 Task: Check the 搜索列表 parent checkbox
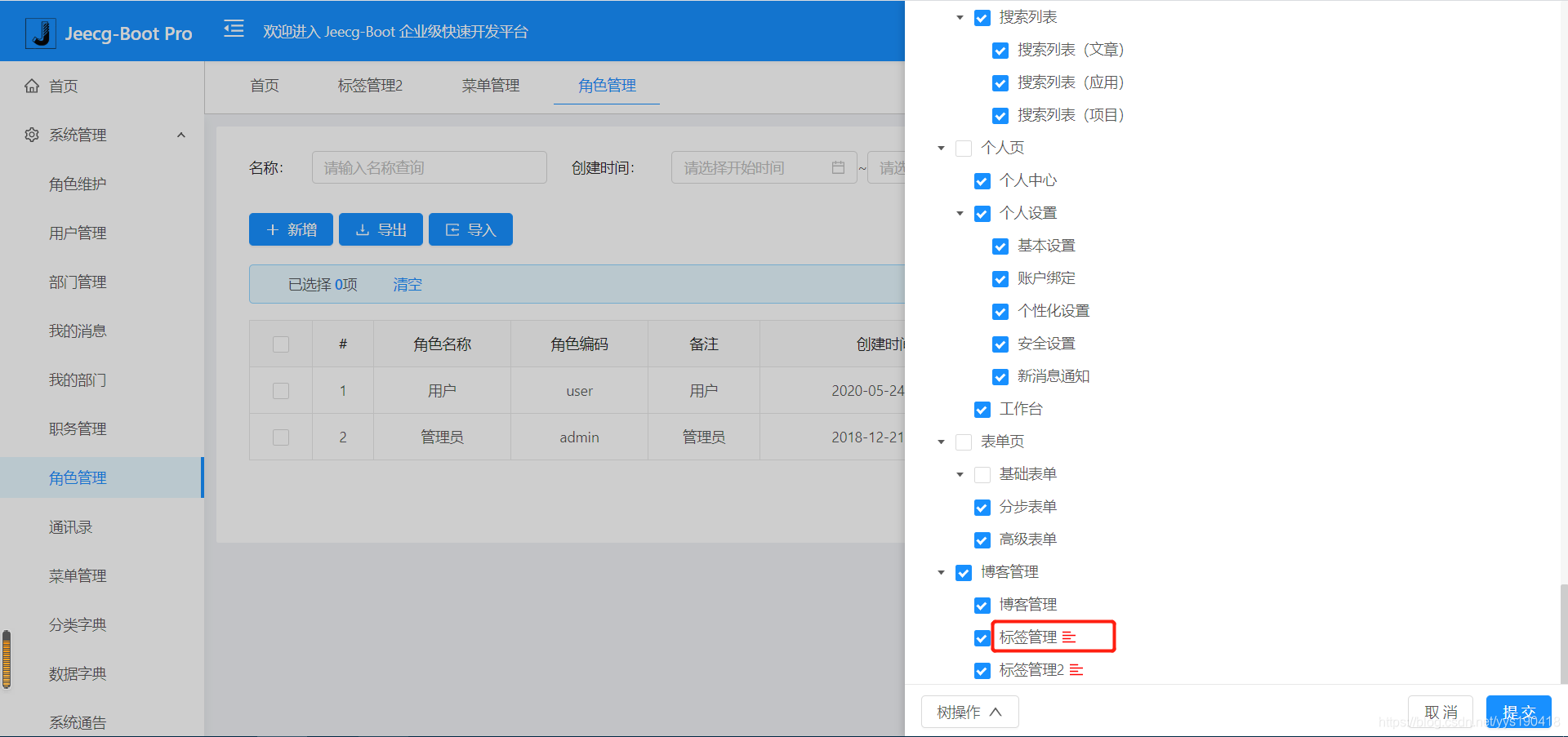(982, 18)
